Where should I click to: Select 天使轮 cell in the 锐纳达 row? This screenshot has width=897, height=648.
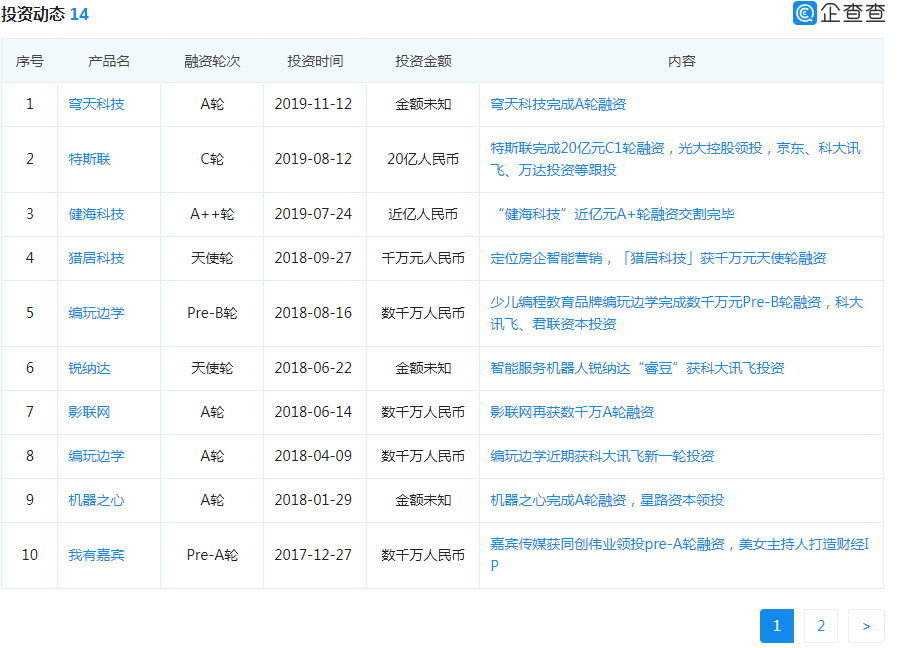[212, 368]
